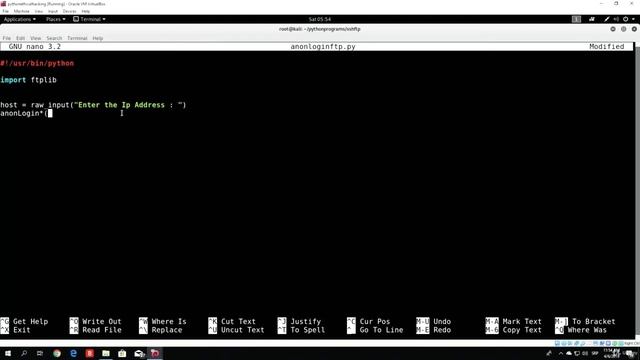The width and height of the screenshot is (640, 360).
Task: Open terminal File menu
Action: pyautogui.click(x=7, y=38)
